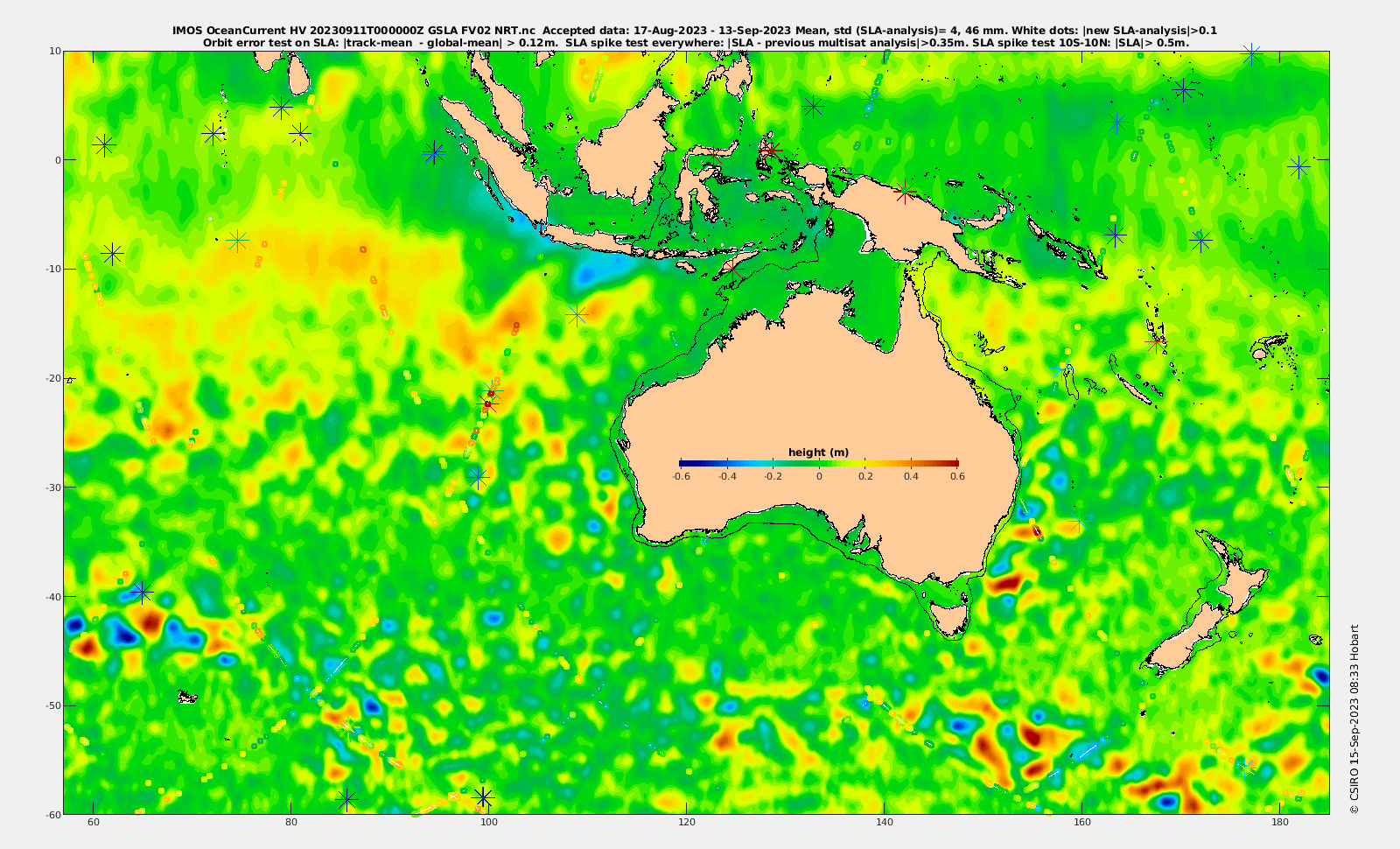The height and width of the screenshot is (849, 1400).
Task: Click the "180" longitude axis label
Action: tap(1280, 823)
